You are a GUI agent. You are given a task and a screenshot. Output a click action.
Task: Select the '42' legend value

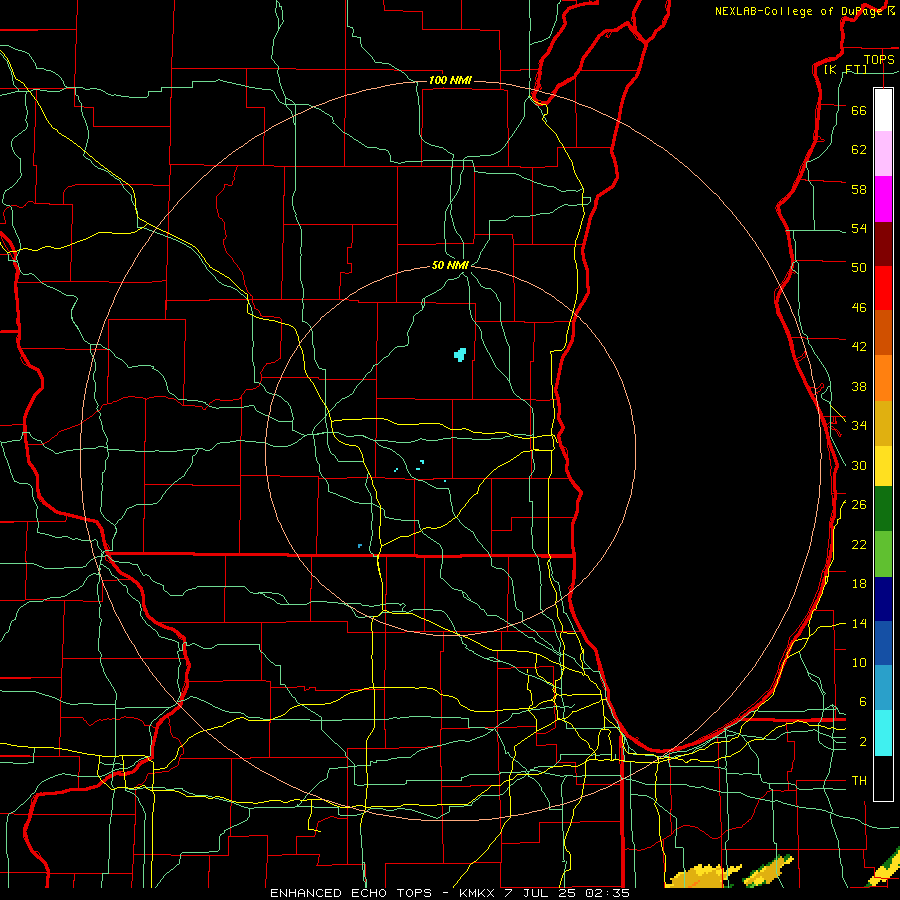pyautogui.click(x=859, y=346)
